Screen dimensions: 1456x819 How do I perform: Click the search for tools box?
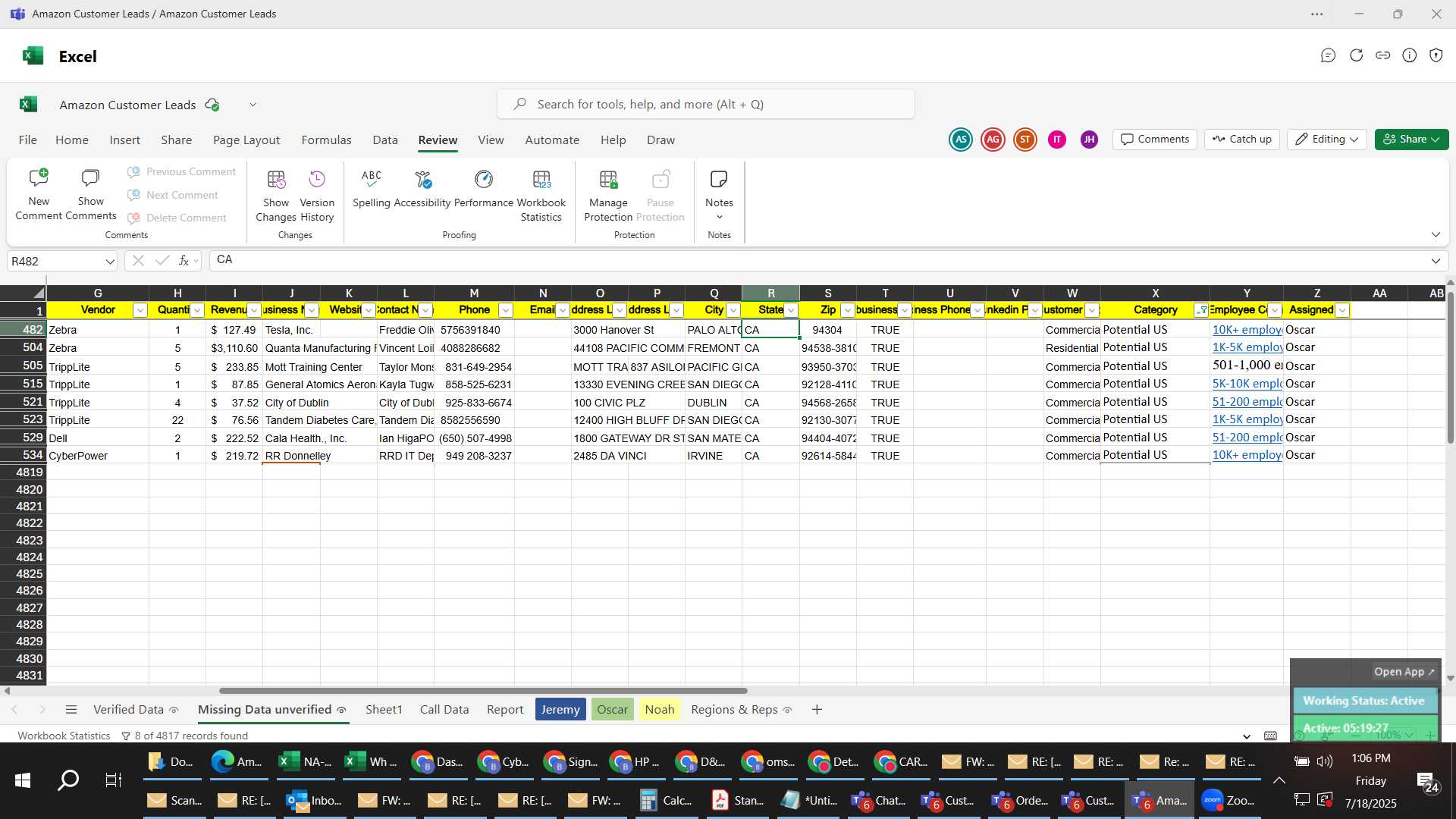point(706,105)
